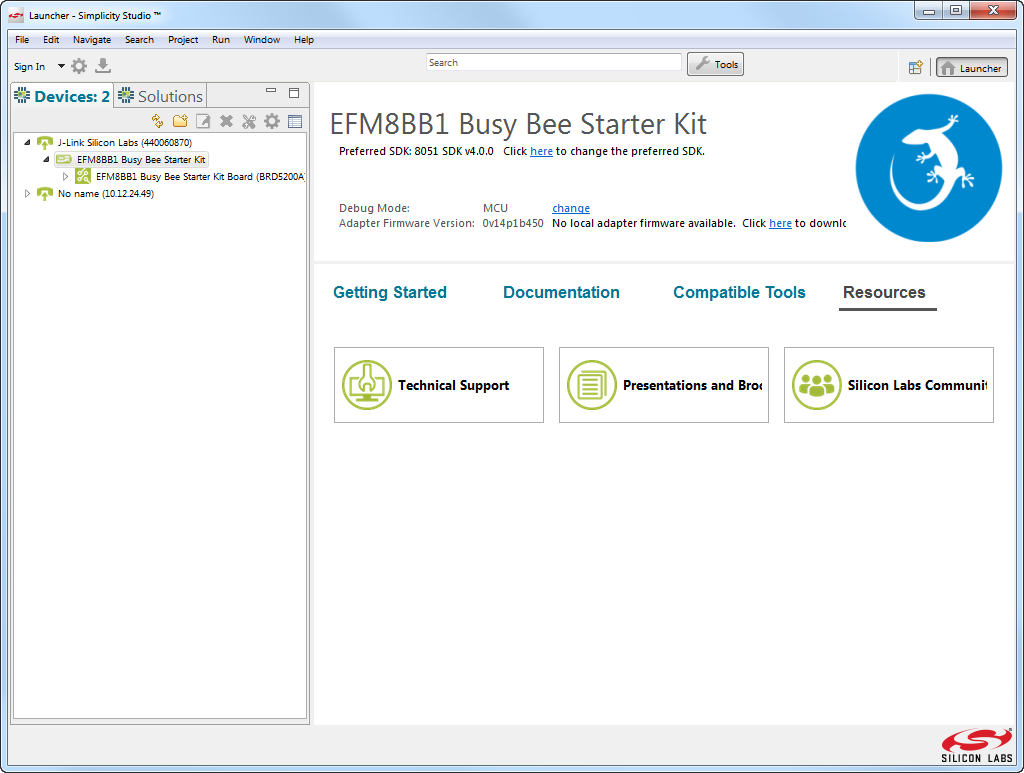Refresh detected hardware in Devices panel

(x=157, y=121)
